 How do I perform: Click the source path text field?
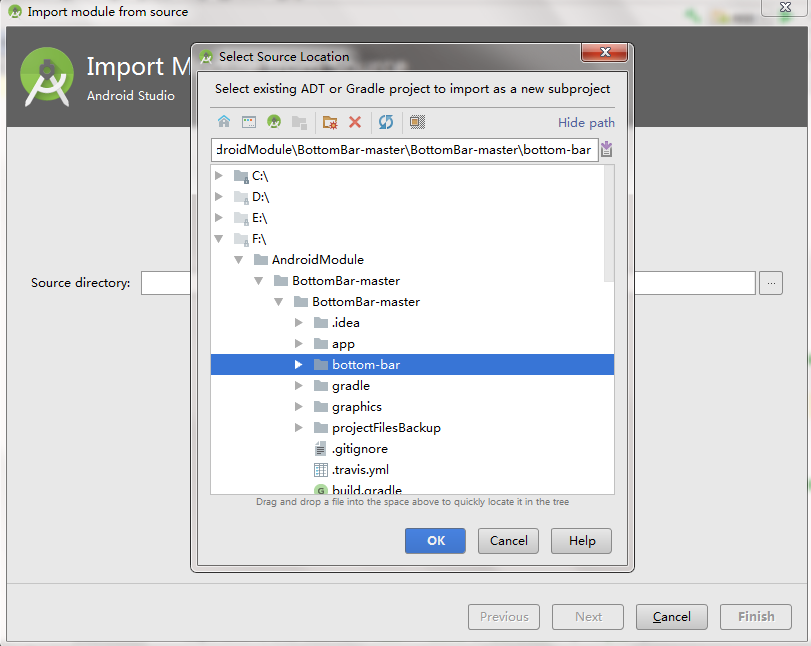[x=404, y=150]
